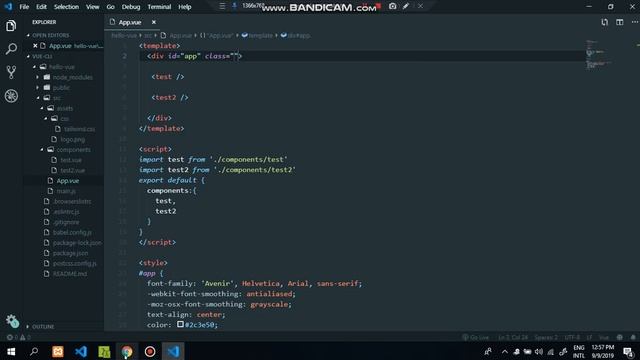Open logo.png in the file tree

(x=73, y=139)
